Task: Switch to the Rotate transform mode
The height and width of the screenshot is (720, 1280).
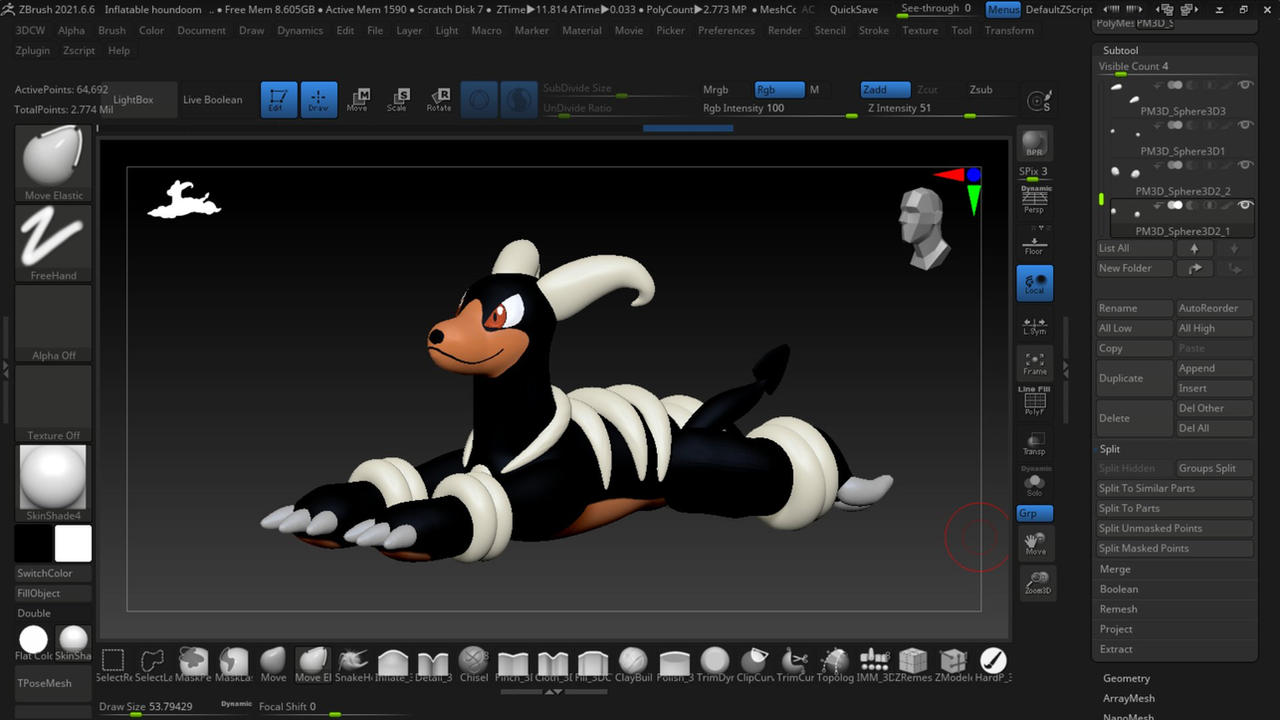Action: 439,100
